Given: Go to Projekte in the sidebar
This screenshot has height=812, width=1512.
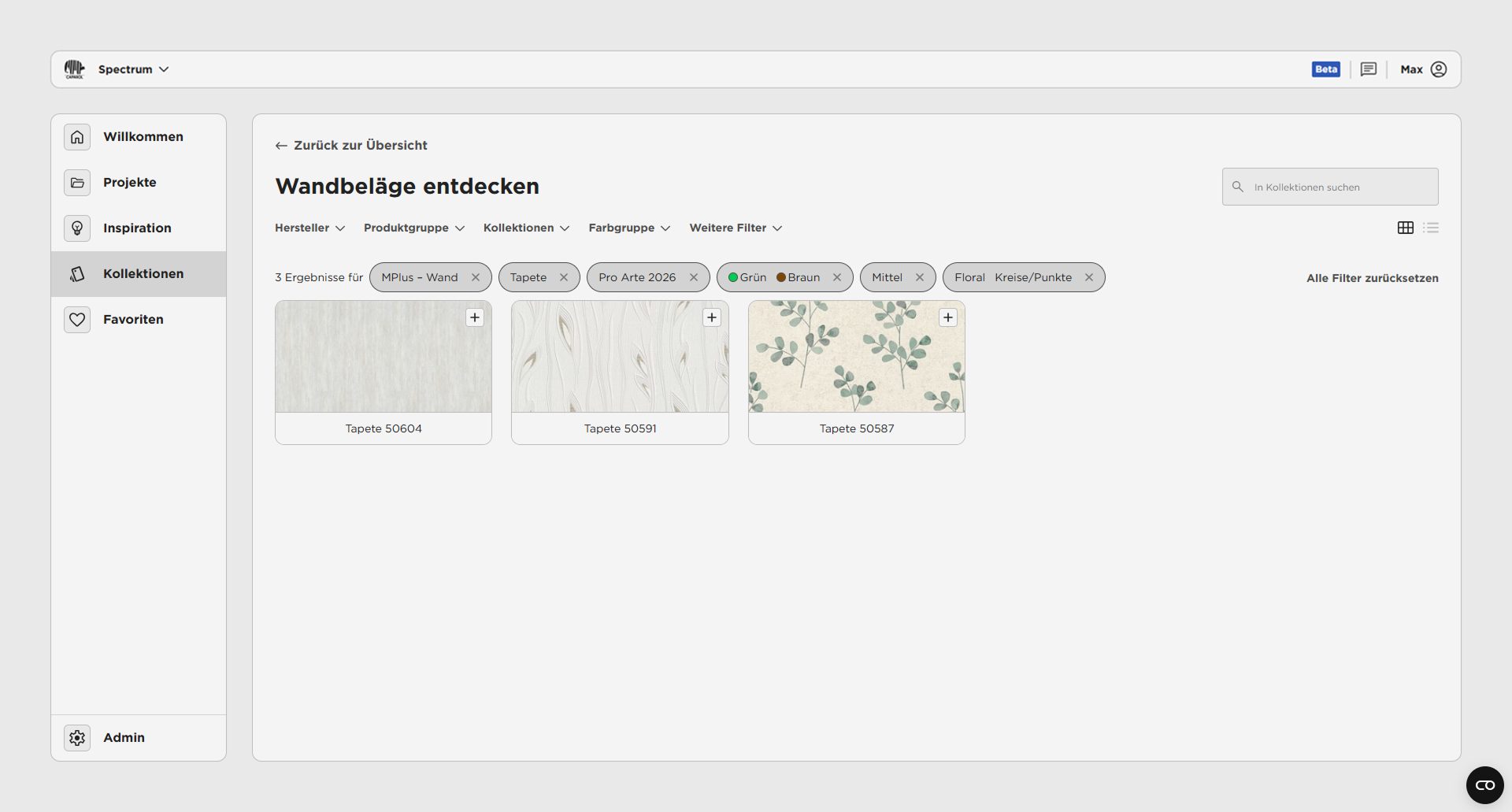Looking at the screenshot, I should pos(130,183).
